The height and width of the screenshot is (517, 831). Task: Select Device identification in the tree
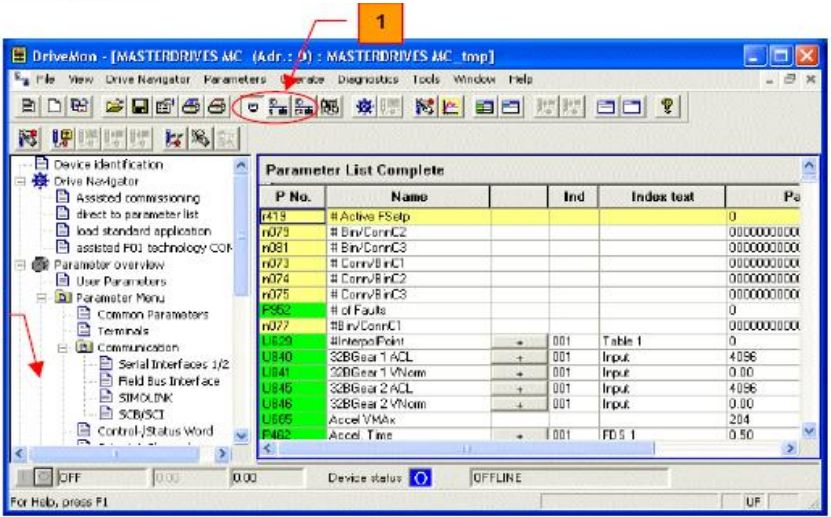pos(108,165)
